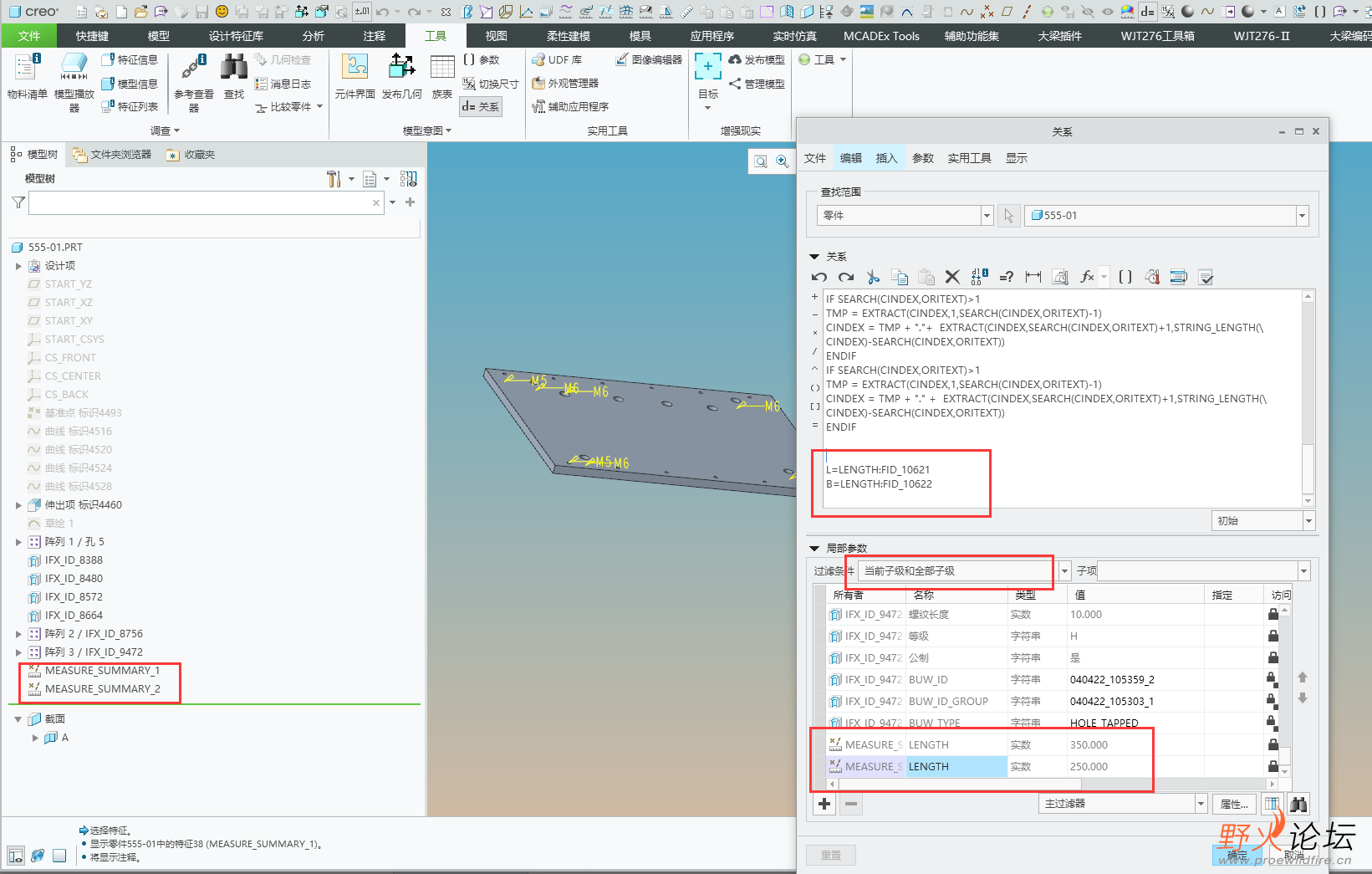Open the Reference Viewer tool
Screen dimensions: 1372x874
point(194,83)
